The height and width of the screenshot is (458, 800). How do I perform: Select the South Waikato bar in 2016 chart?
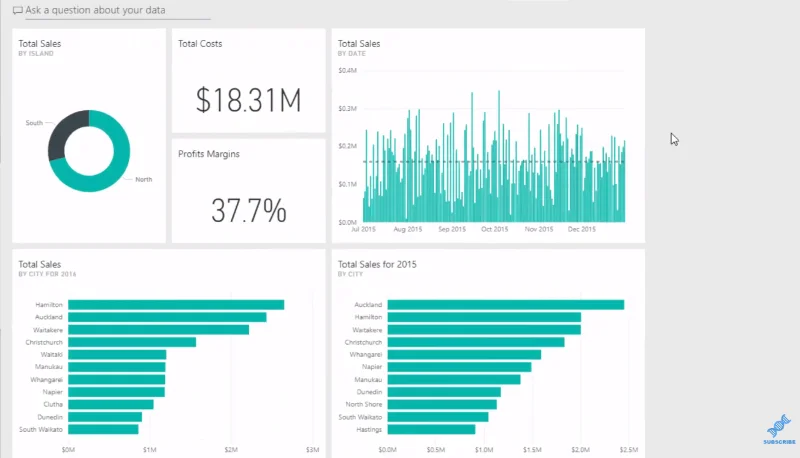103,429
